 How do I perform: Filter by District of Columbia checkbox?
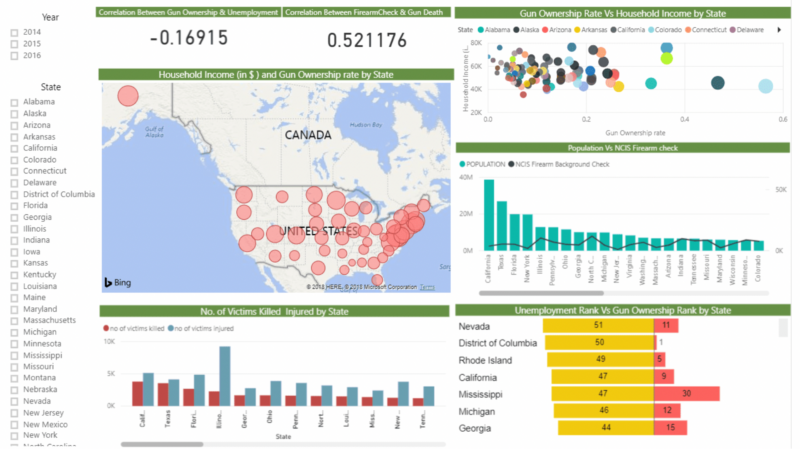(14, 194)
